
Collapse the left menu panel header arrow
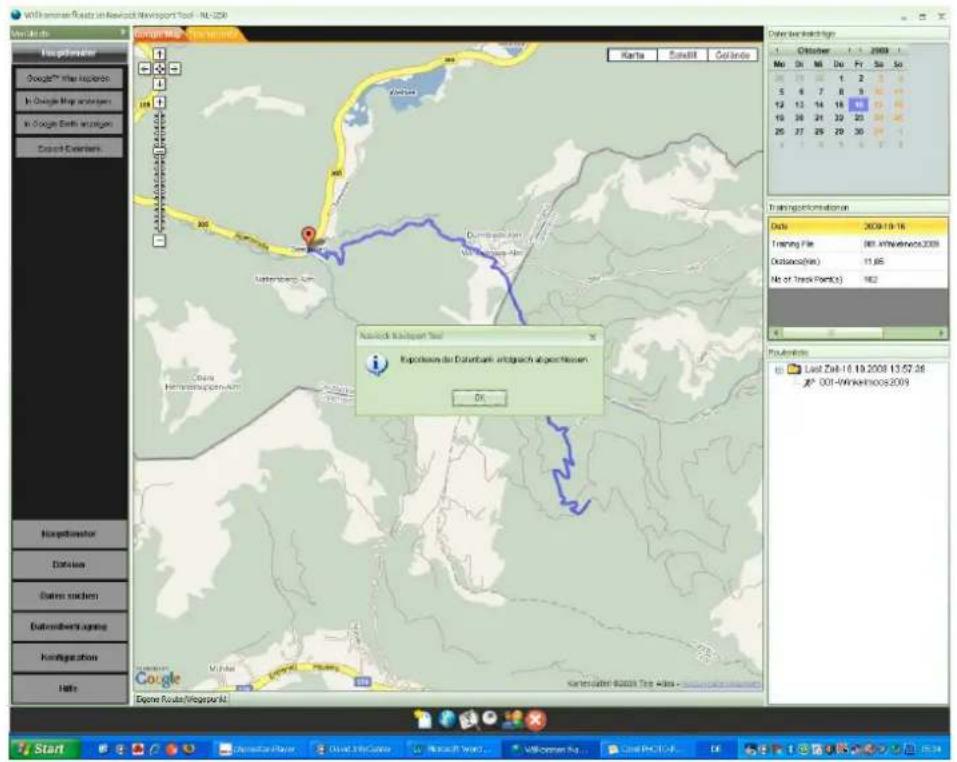pyautogui.click(x=123, y=32)
